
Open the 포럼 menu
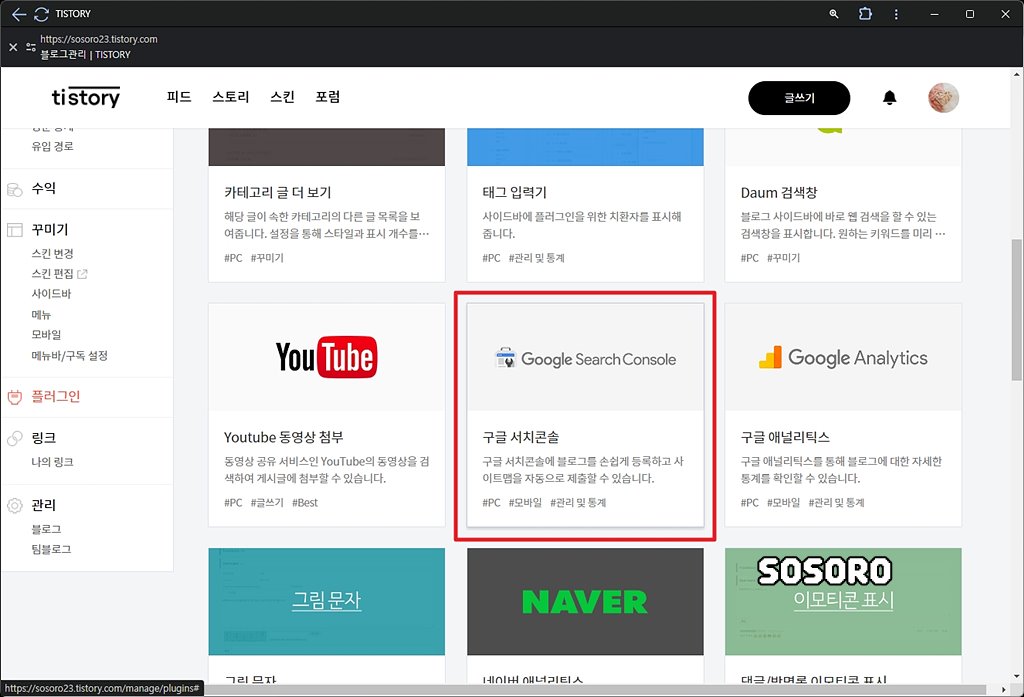tap(328, 97)
